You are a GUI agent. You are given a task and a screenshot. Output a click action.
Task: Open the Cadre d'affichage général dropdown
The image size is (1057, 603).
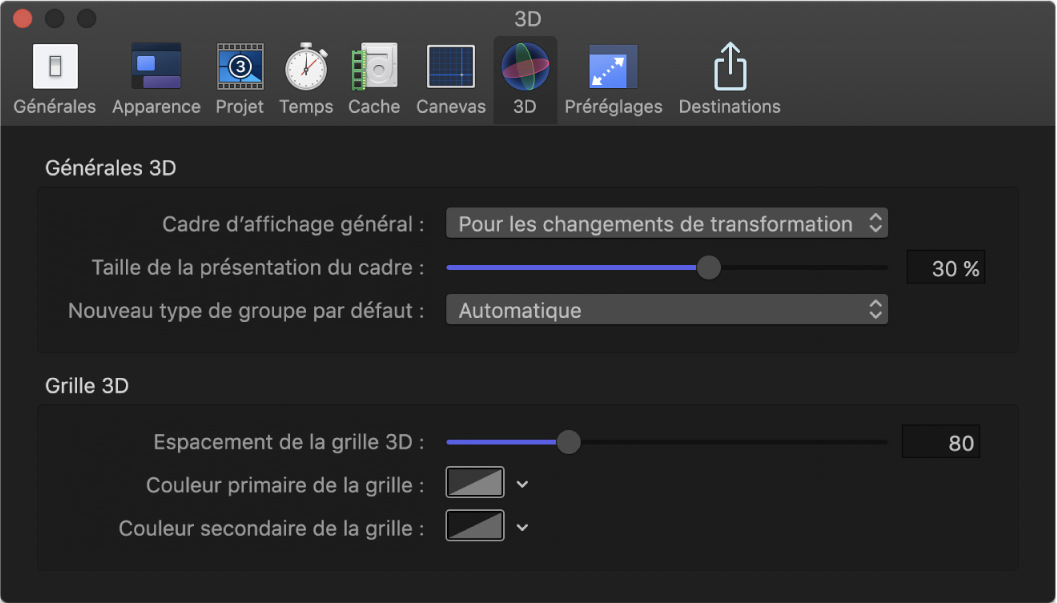(x=666, y=223)
